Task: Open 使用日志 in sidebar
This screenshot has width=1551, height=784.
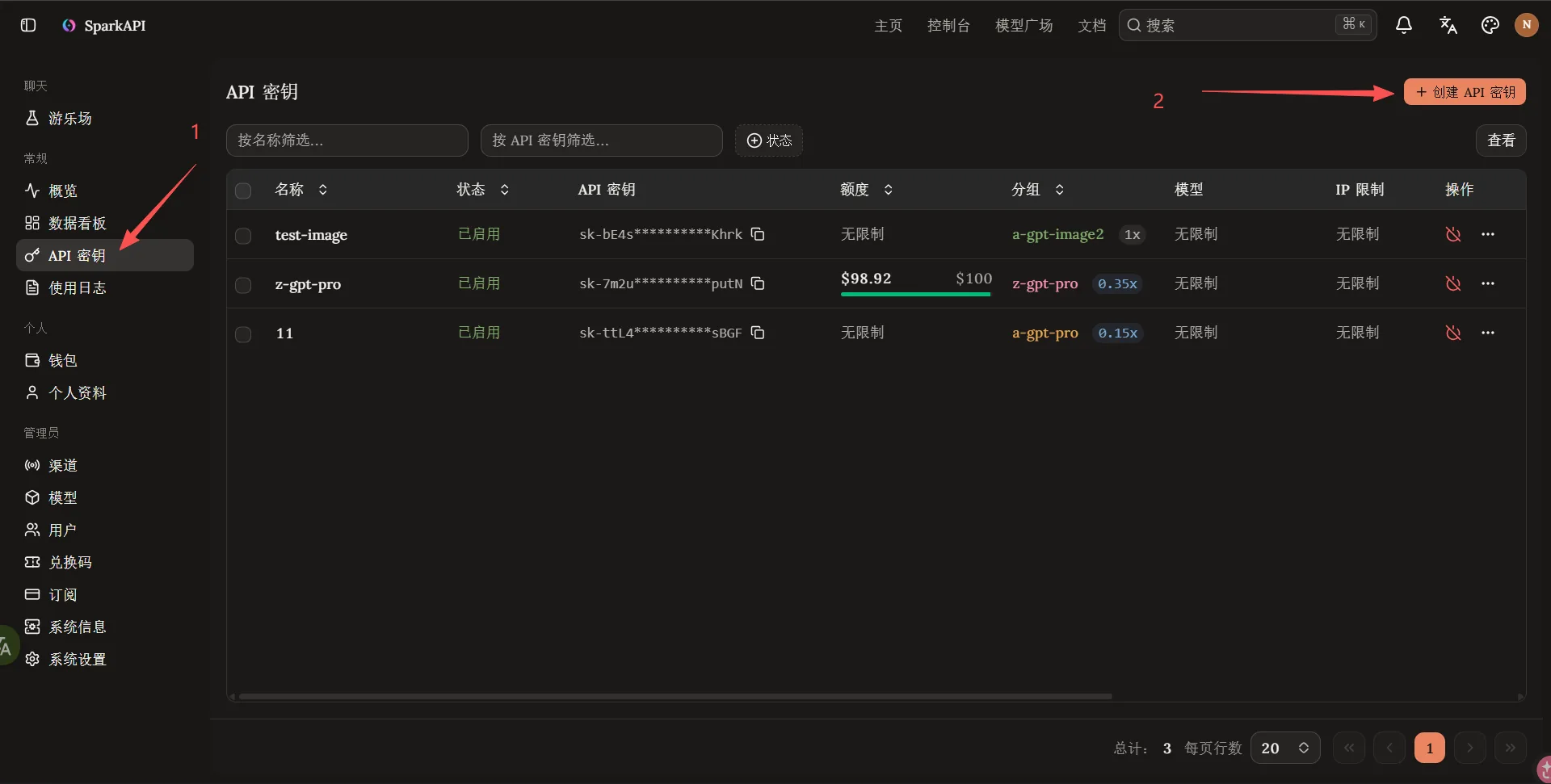Action: (105, 287)
